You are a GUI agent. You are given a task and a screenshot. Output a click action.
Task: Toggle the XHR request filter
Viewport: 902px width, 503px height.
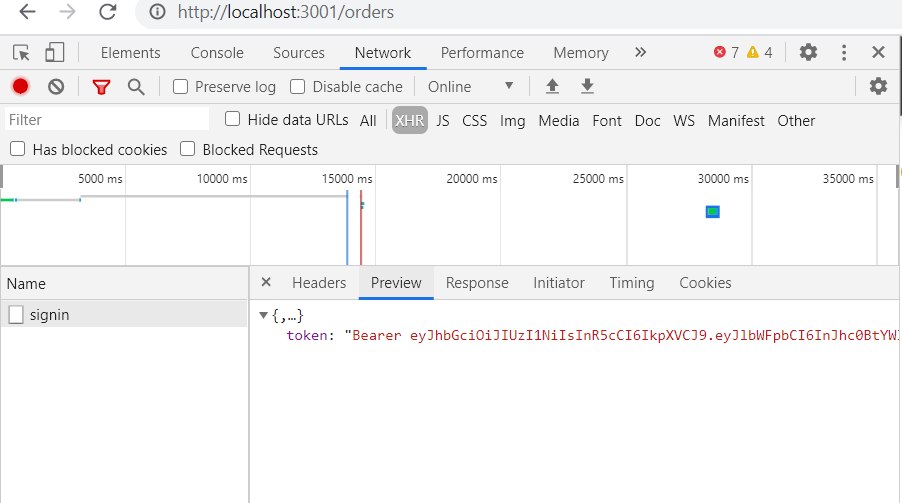(410, 120)
